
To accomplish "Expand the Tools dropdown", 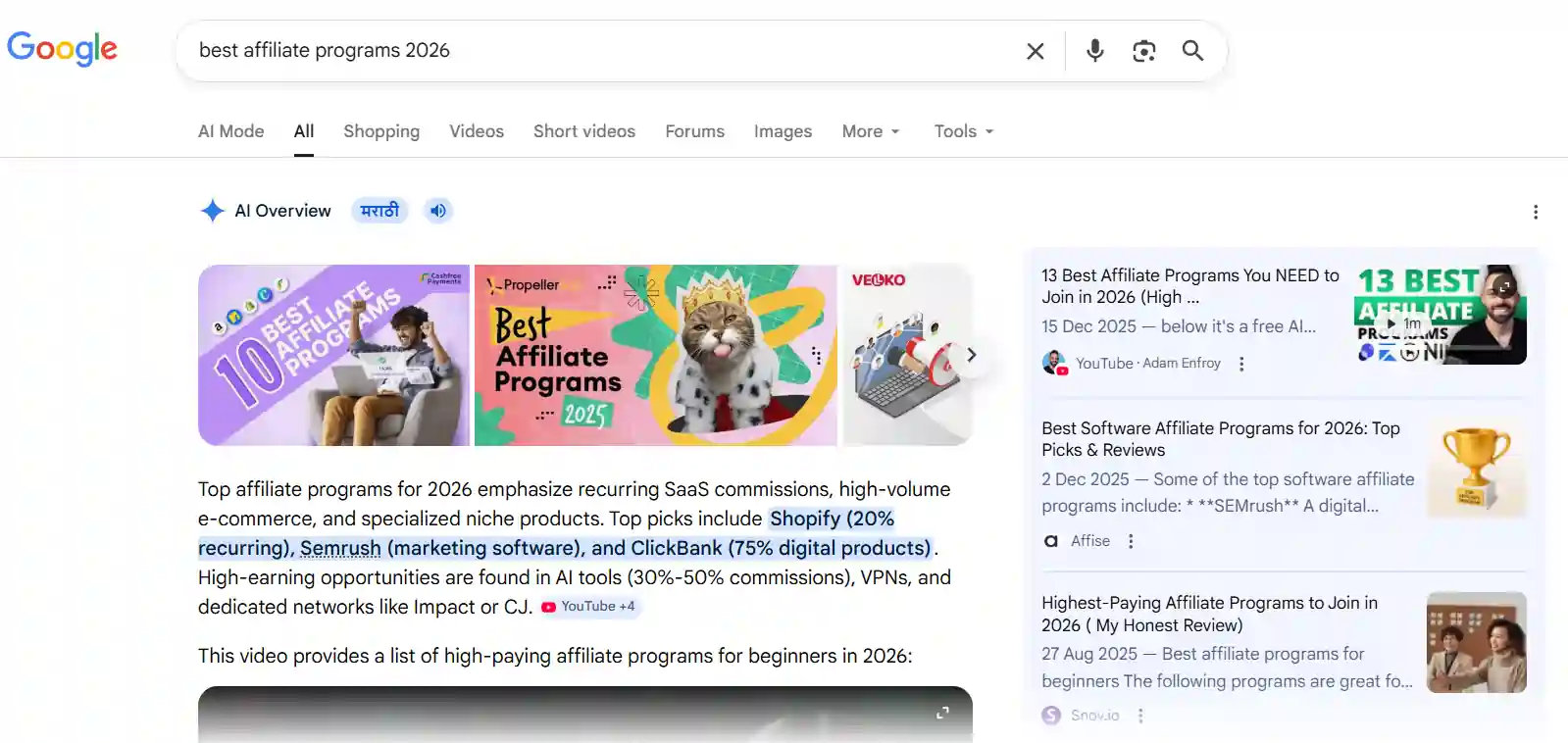I will pyautogui.click(x=964, y=131).
